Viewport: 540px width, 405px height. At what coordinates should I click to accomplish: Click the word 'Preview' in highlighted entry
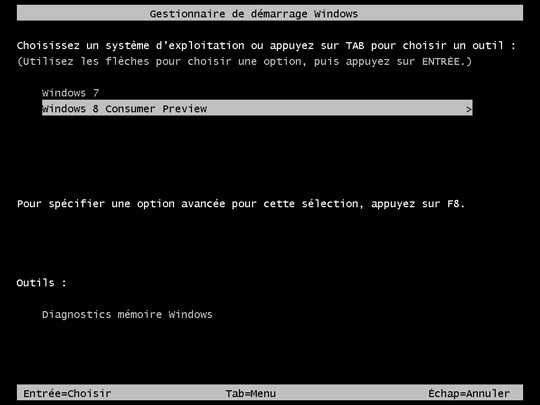coord(185,109)
